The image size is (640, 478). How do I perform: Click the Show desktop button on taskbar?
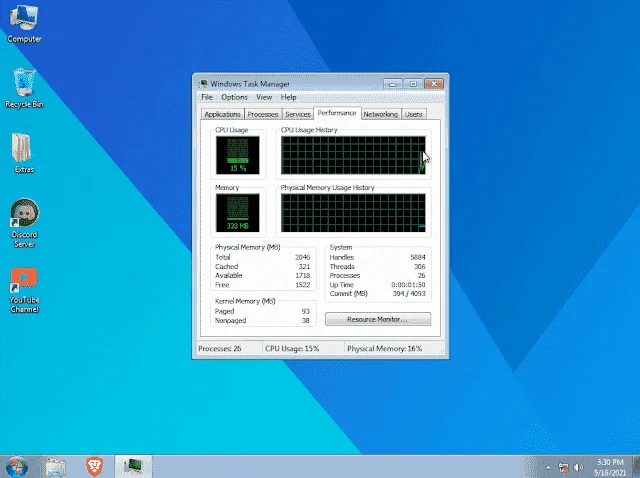pos(636,467)
